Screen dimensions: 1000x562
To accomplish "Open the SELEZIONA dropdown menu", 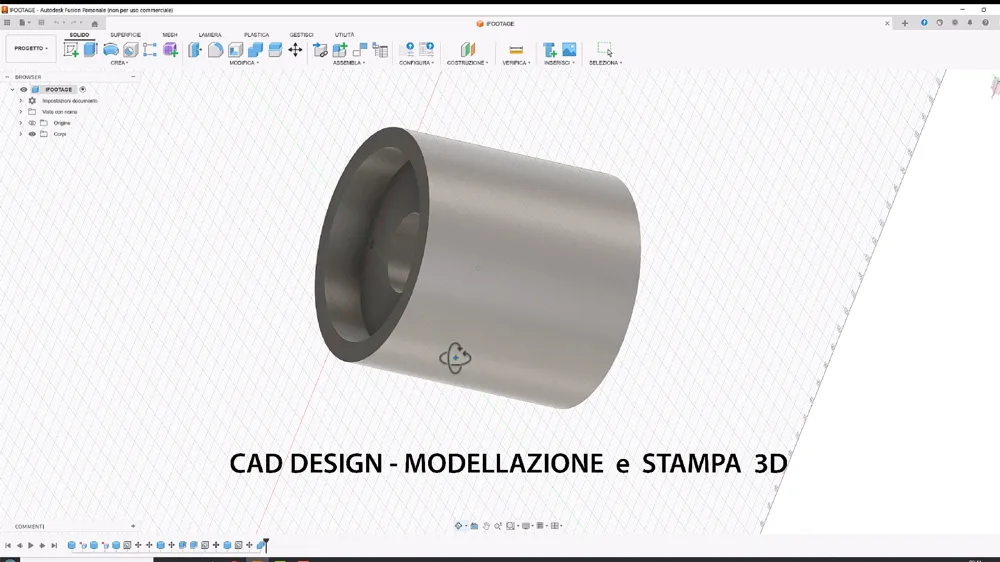I will (x=605, y=63).
